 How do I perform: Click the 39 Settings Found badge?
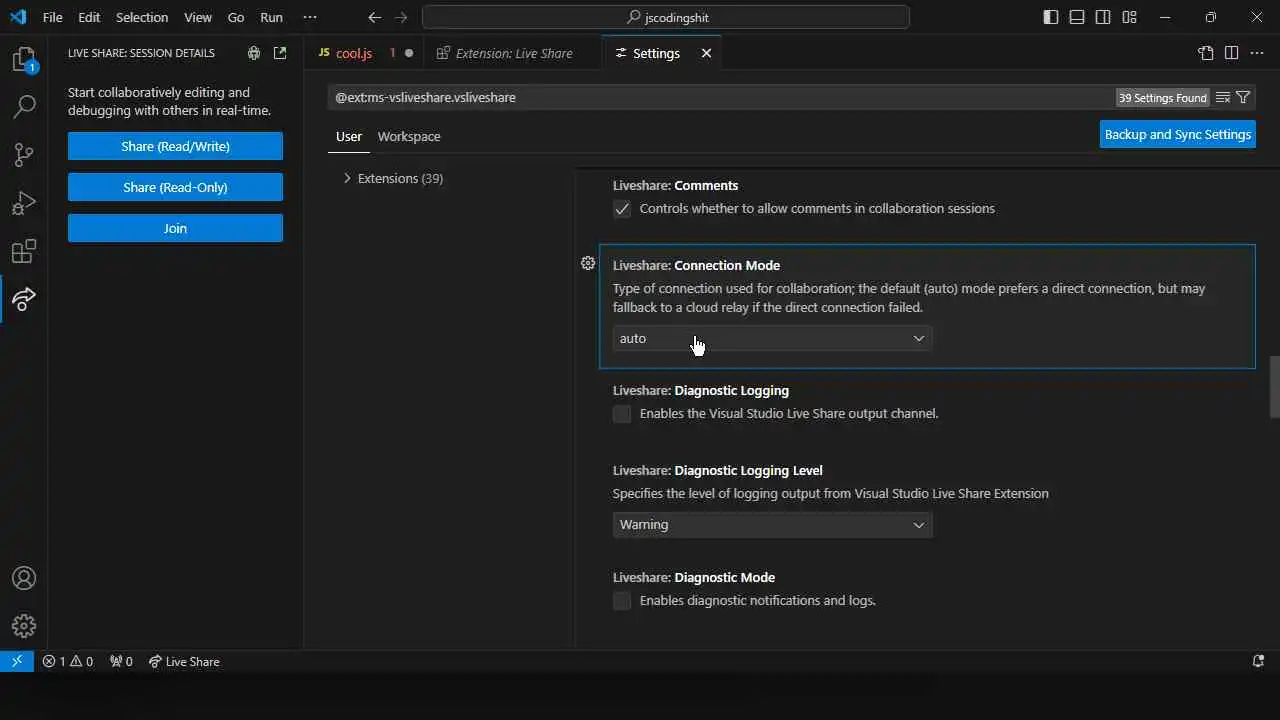[1163, 98]
